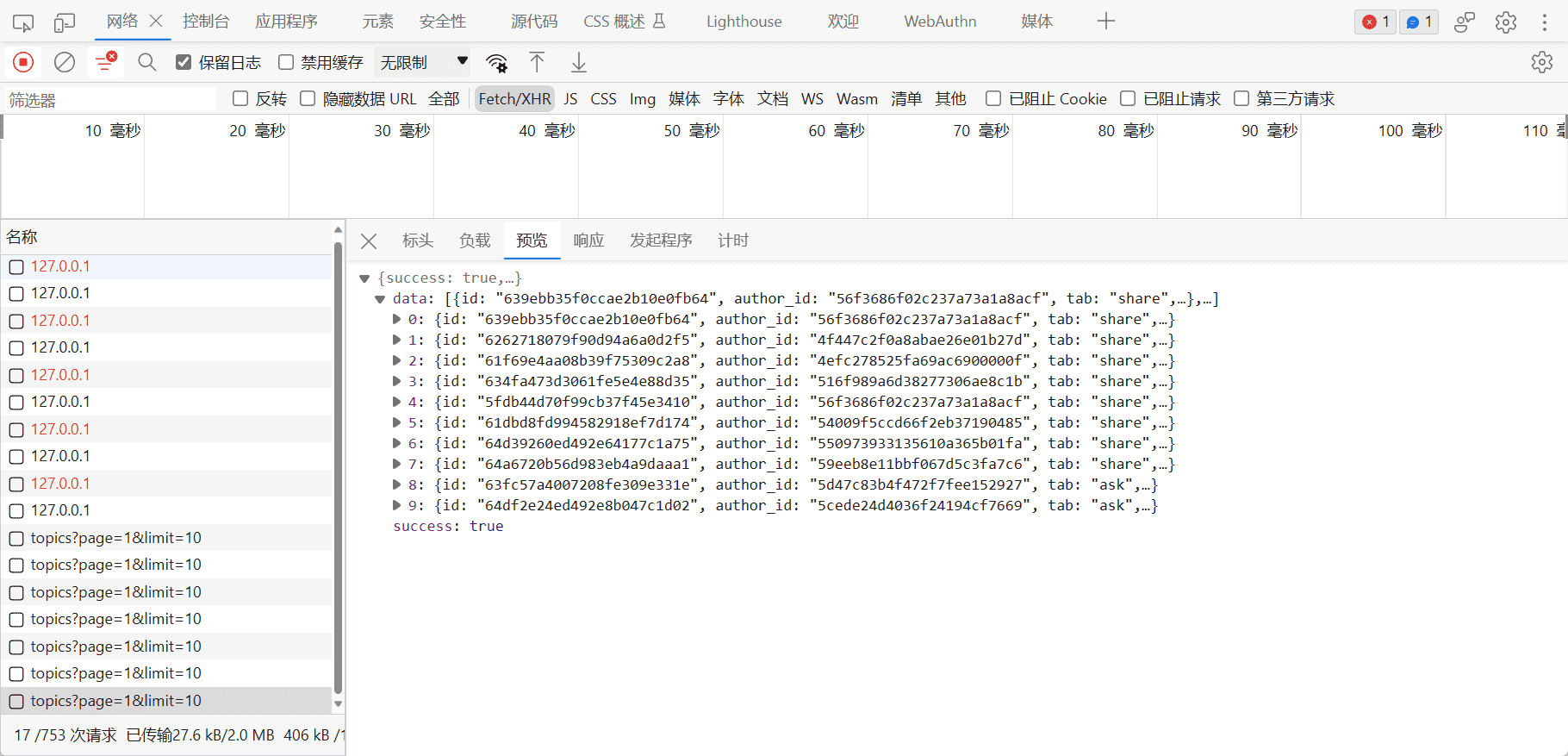
Task: Enable 禁用缓存 checkbox
Action: coord(286,62)
